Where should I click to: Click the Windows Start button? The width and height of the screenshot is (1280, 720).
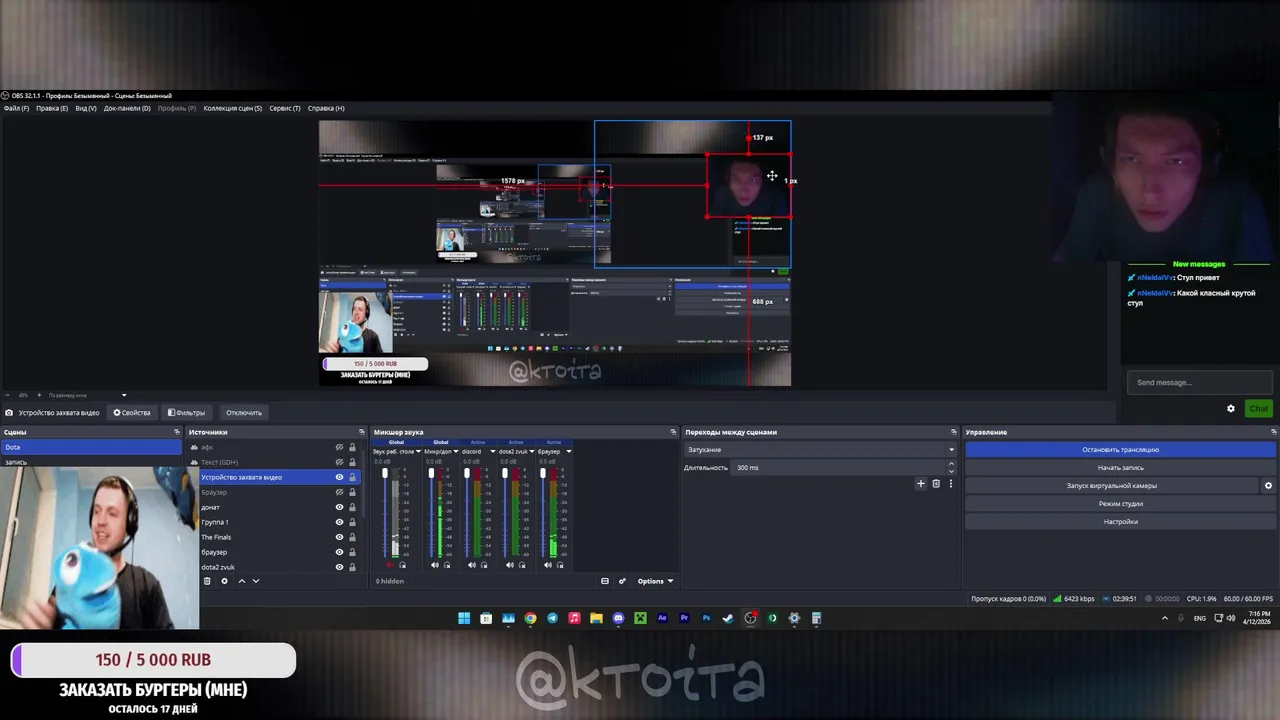464,618
